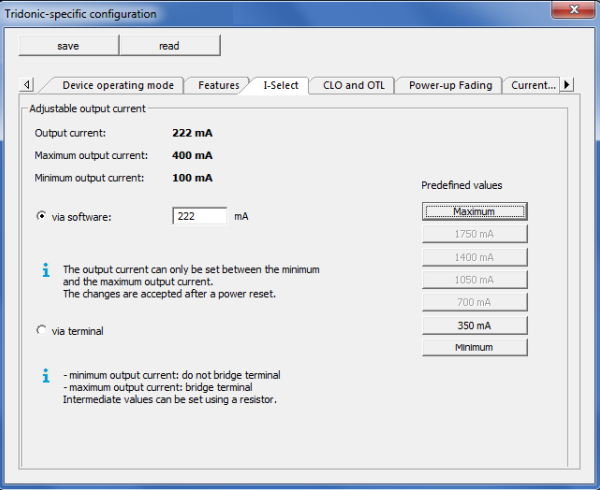
Task: Click the Adjustable output current group label
Action: click(87, 109)
